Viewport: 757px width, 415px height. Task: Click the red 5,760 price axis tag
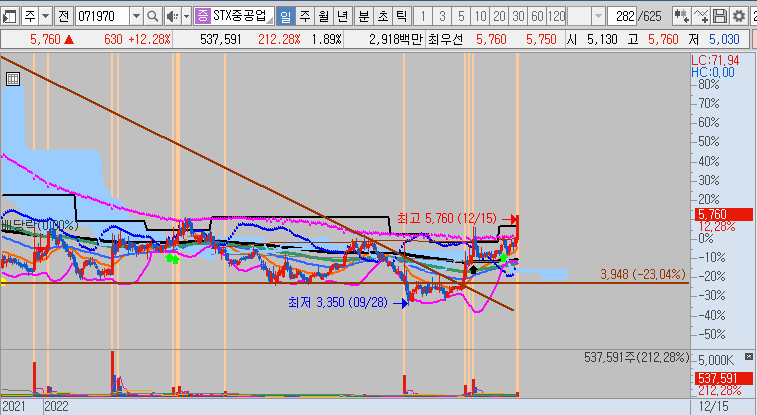pos(724,214)
